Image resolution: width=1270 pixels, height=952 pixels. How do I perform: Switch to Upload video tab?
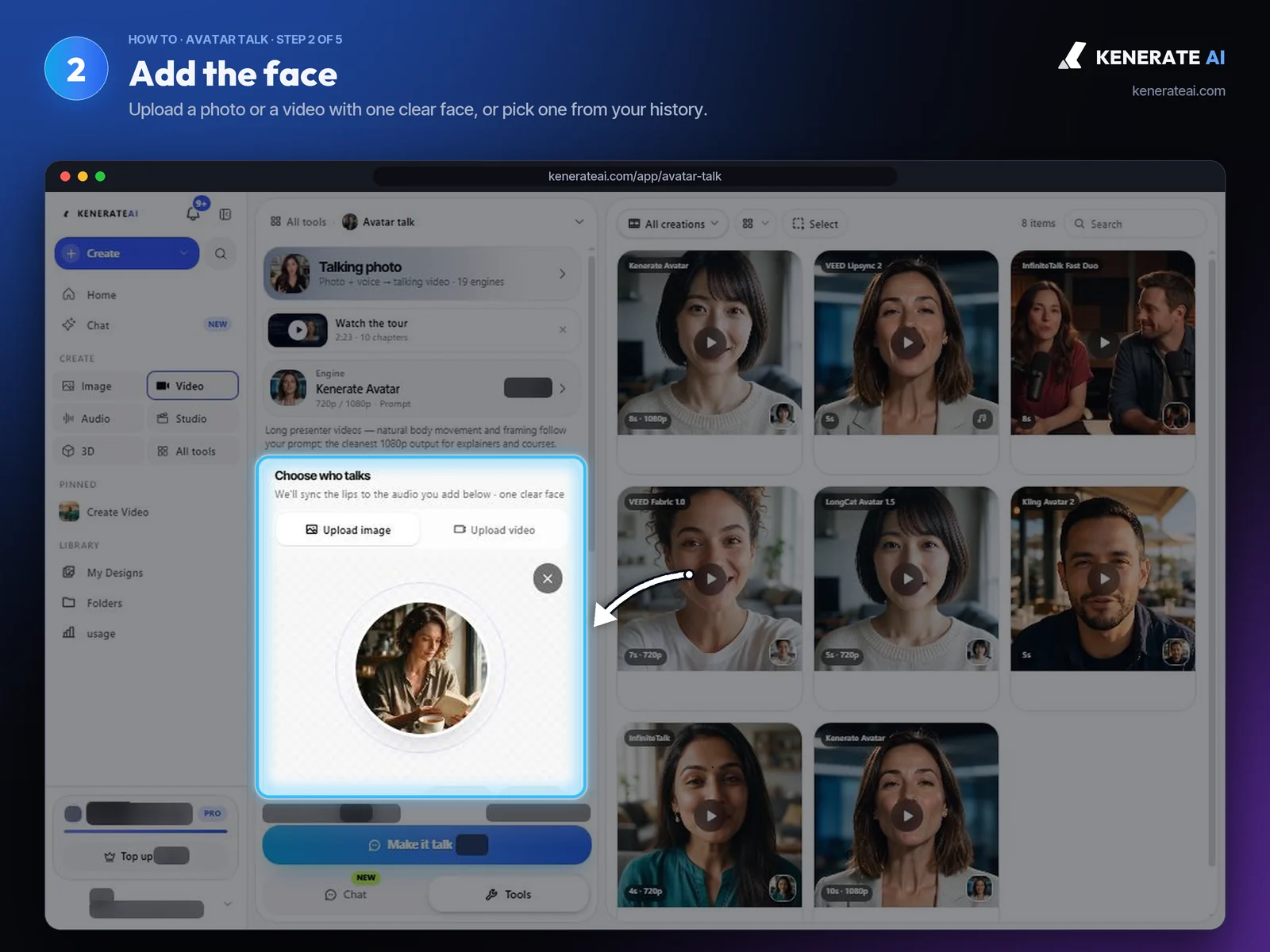tap(495, 530)
